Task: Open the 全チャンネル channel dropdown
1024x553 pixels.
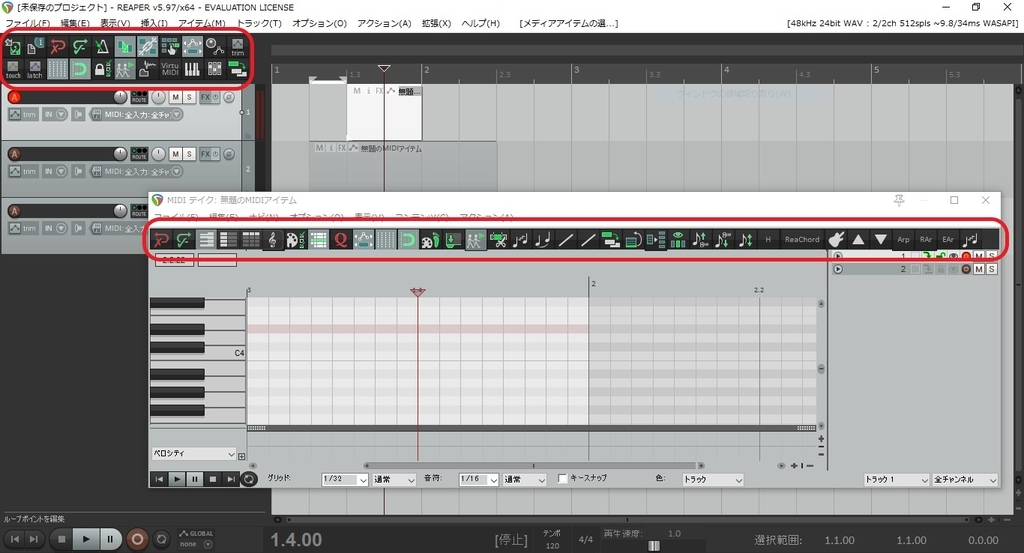Action: click(965, 480)
